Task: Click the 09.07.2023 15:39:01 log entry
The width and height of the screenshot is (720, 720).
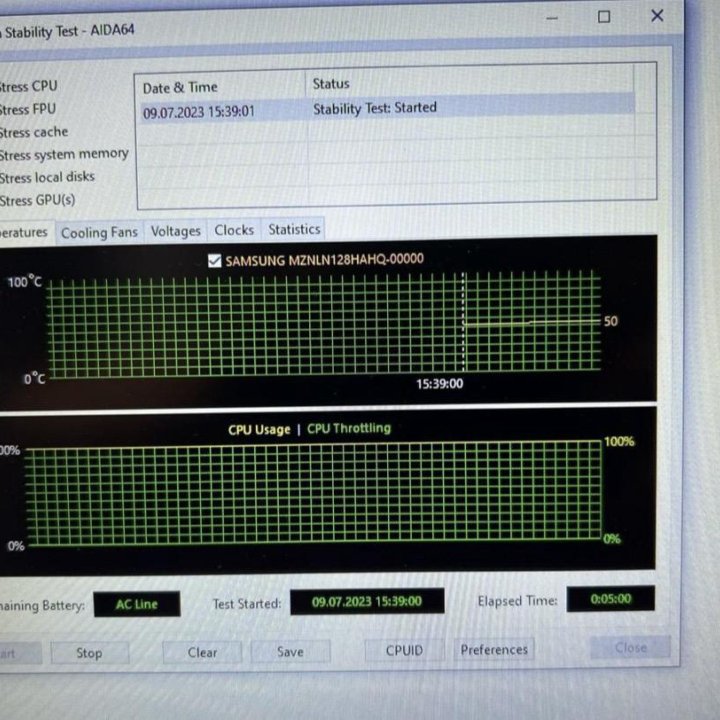Action: [x=198, y=112]
